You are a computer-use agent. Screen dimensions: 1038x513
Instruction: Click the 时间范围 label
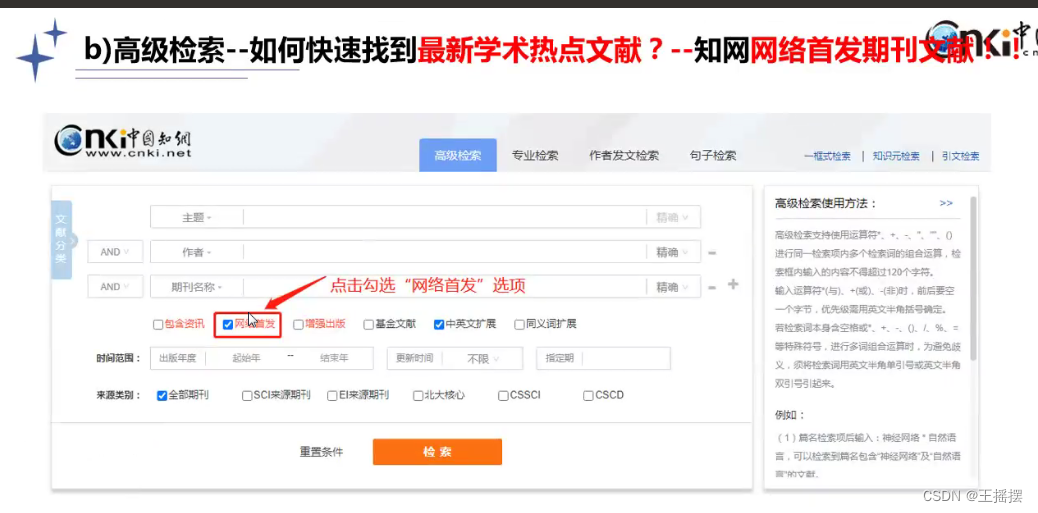point(118,359)
